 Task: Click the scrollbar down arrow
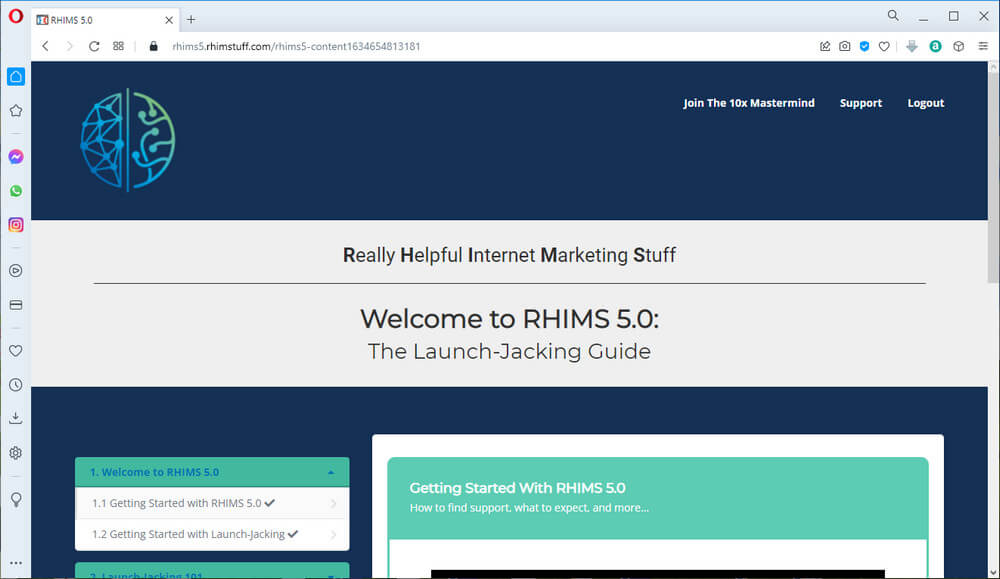994,573
